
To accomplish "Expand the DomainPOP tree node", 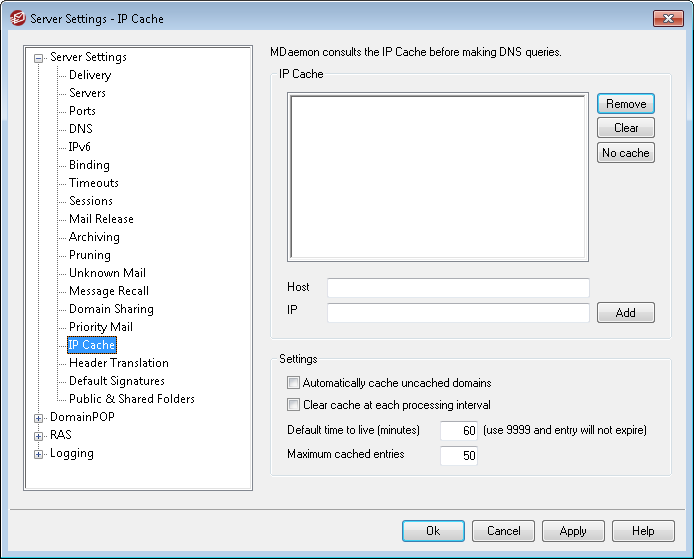I will click(x=39, y=418).
